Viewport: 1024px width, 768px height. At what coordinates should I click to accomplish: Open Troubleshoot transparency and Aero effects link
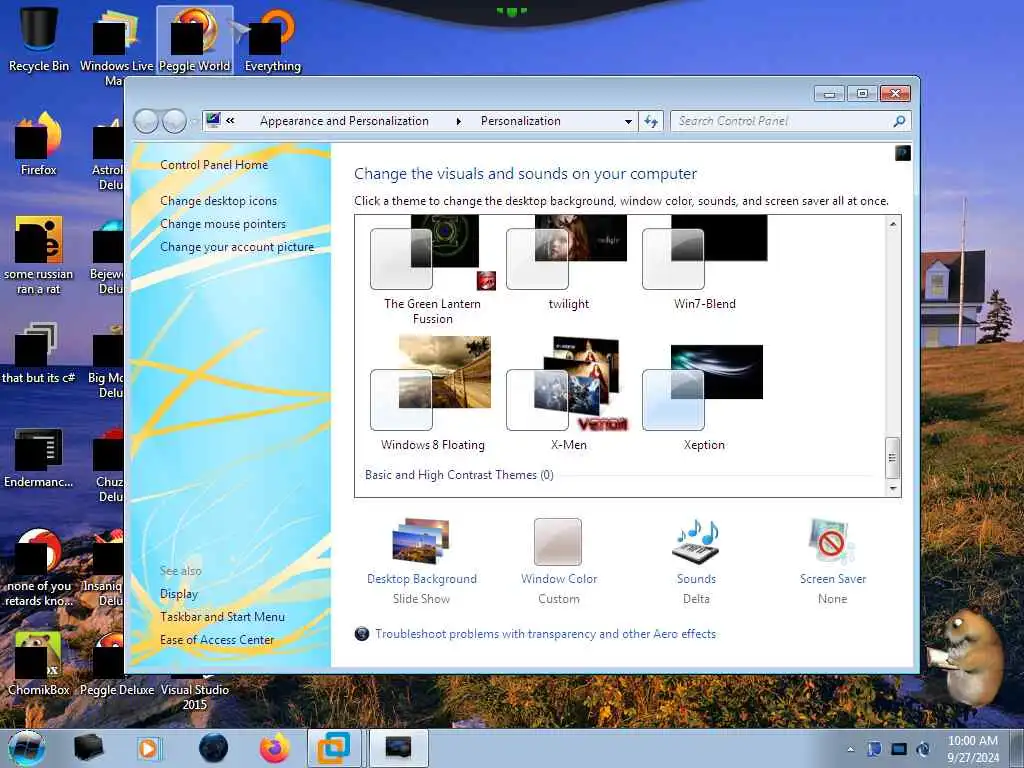click(545, 633)
